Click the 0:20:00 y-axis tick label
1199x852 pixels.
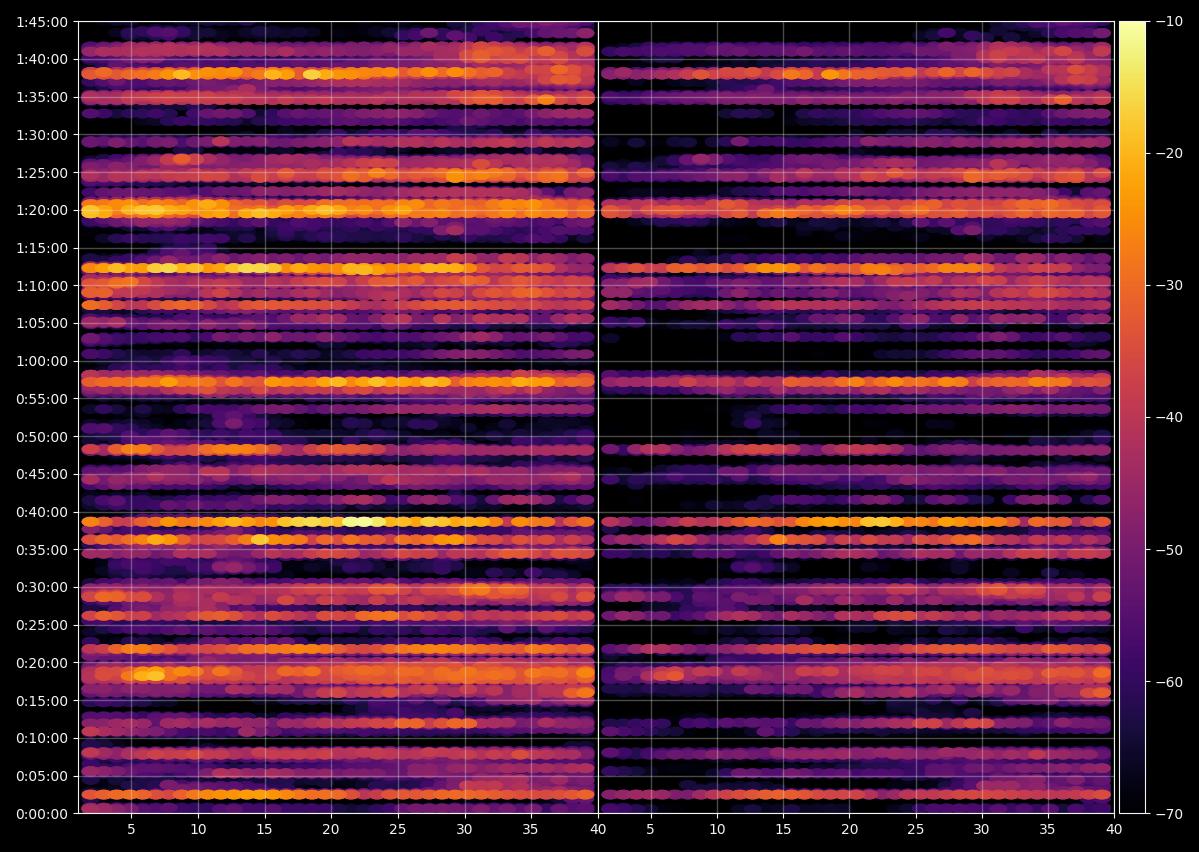click(42, 663)
